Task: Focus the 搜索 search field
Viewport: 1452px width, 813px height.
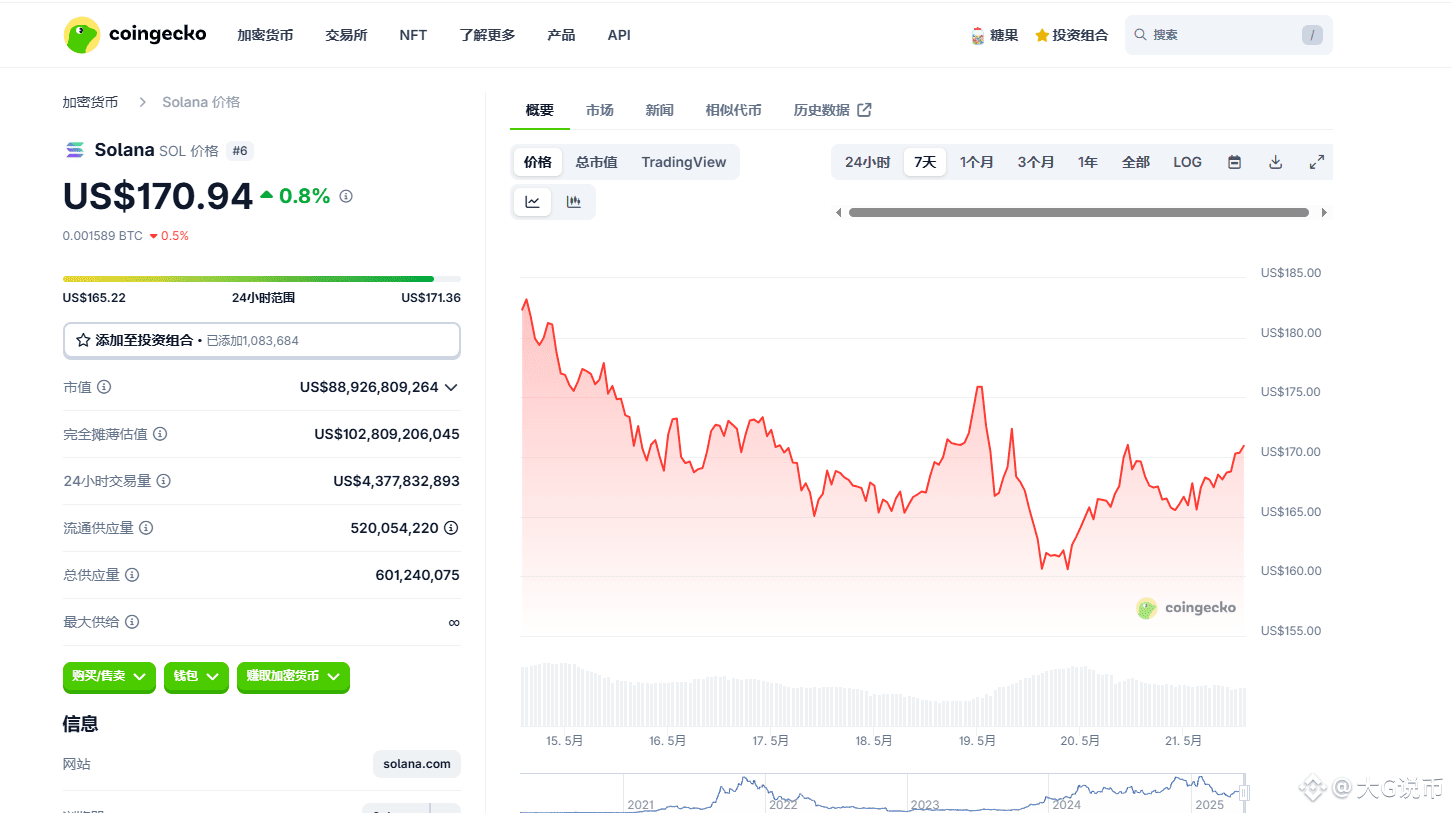Action: pyautogui.click(x=1228, y=35)
